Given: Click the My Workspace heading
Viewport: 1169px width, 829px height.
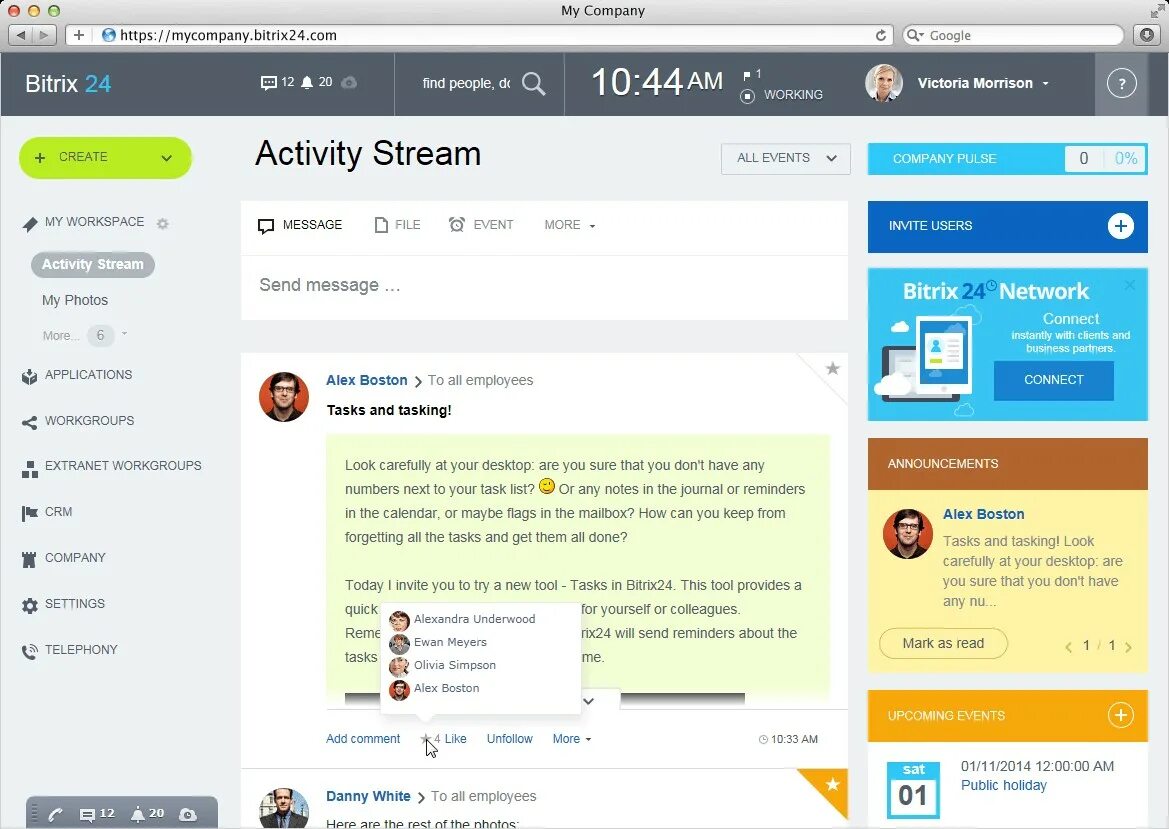Looking at the screenshot, I should (x=94, y=222).
